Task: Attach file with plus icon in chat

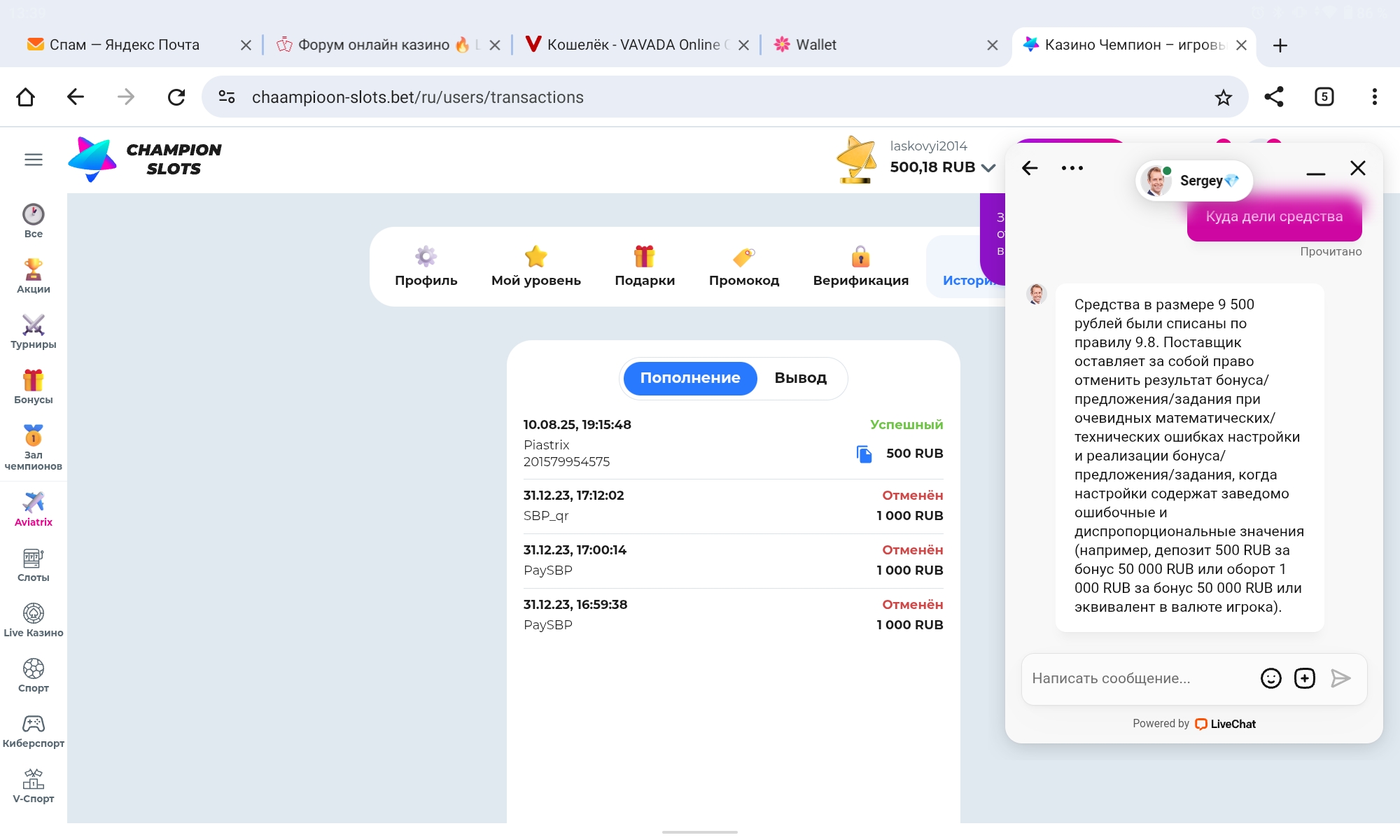Action: pyautogui.click(x=1305, y=678)
